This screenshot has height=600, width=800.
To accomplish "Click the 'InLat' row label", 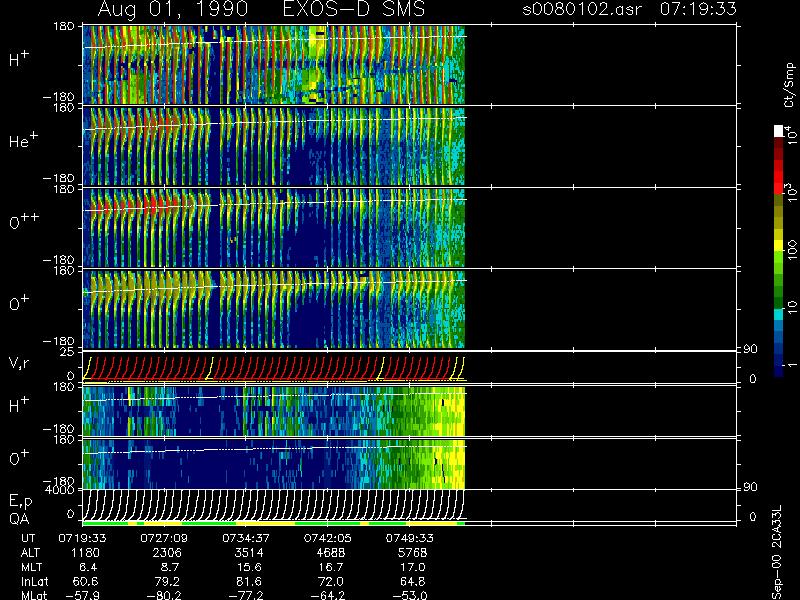I will pos(34,581).
